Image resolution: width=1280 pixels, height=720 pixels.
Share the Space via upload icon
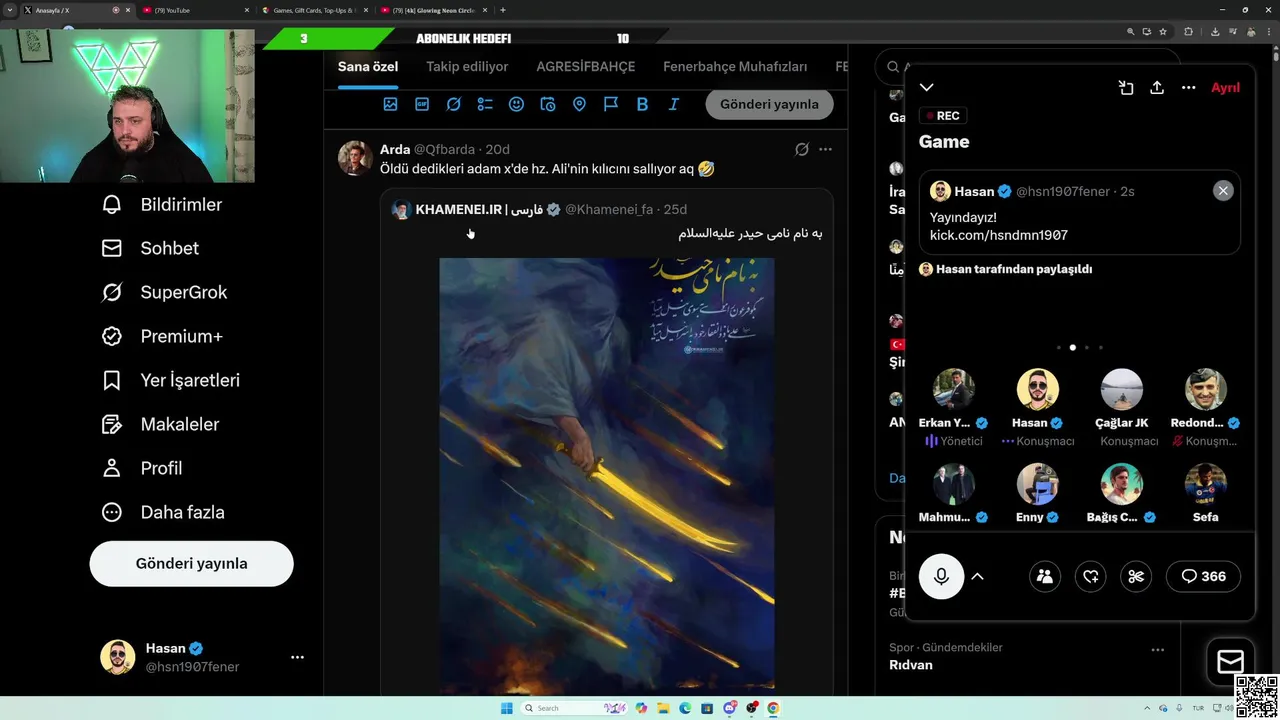pyautogui.click(x=1157, y=88)
